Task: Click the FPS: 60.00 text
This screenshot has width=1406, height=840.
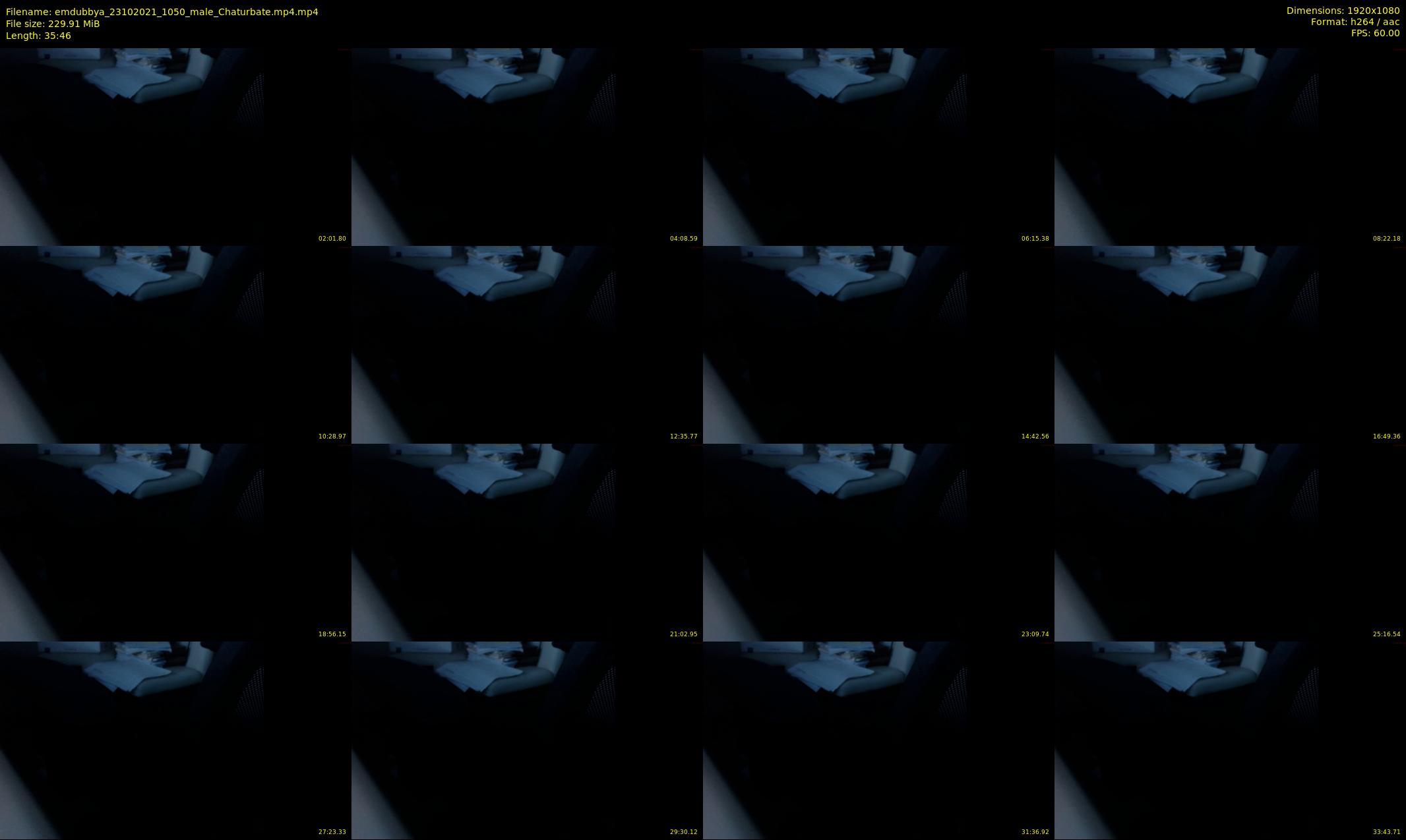Action: click(1374, 33)
